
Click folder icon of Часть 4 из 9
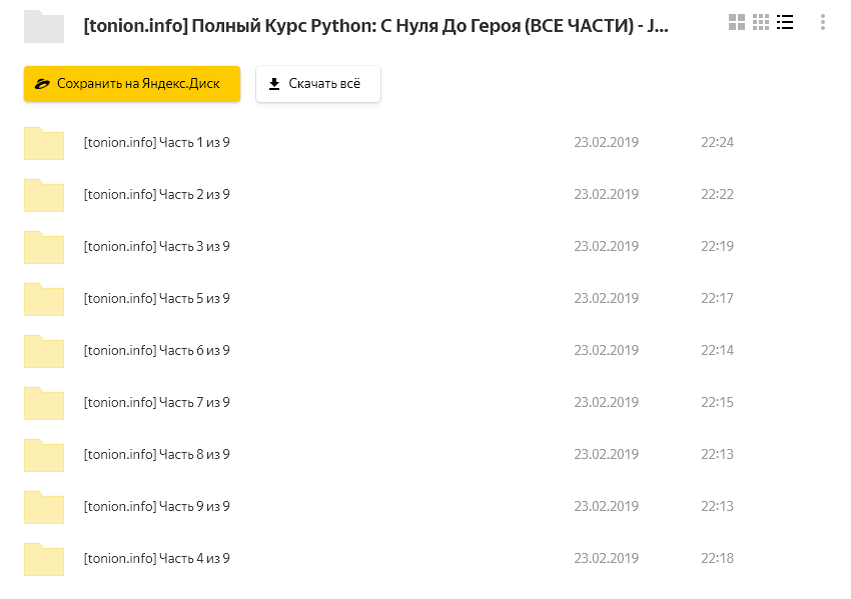[x=44, y=559]
